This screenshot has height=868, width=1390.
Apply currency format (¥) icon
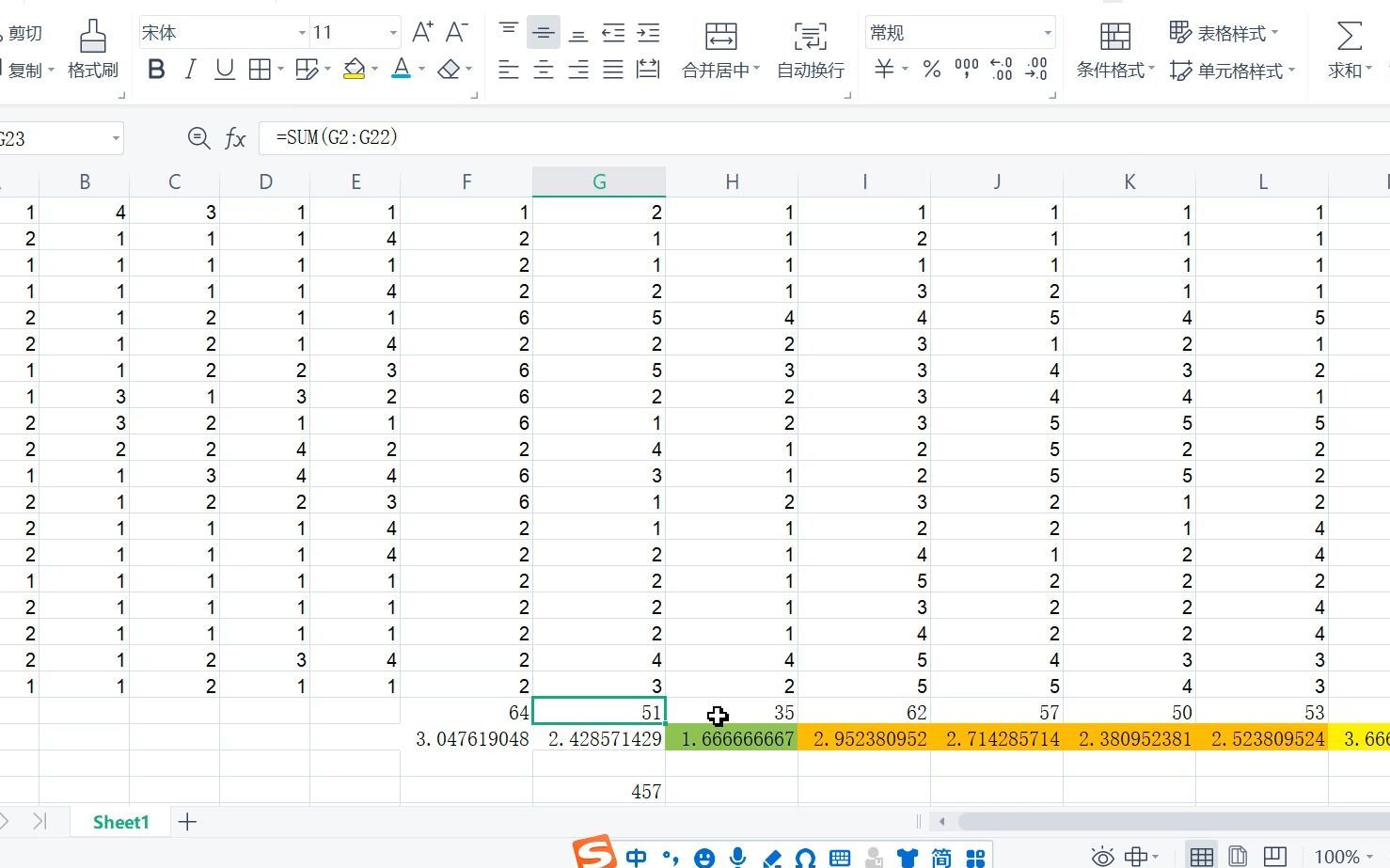[884, 70]
